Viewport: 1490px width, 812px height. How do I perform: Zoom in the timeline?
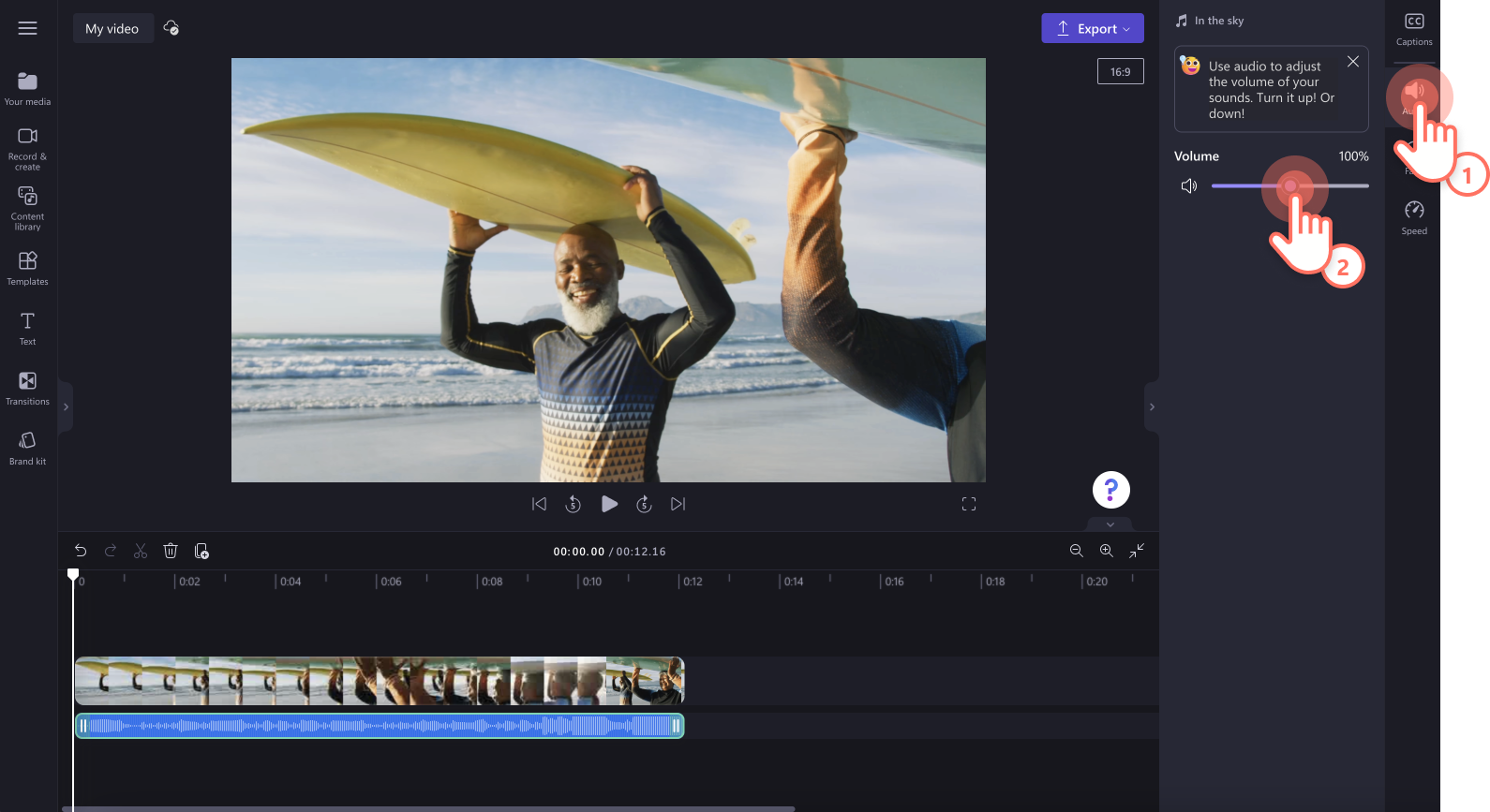[1107, 551]
